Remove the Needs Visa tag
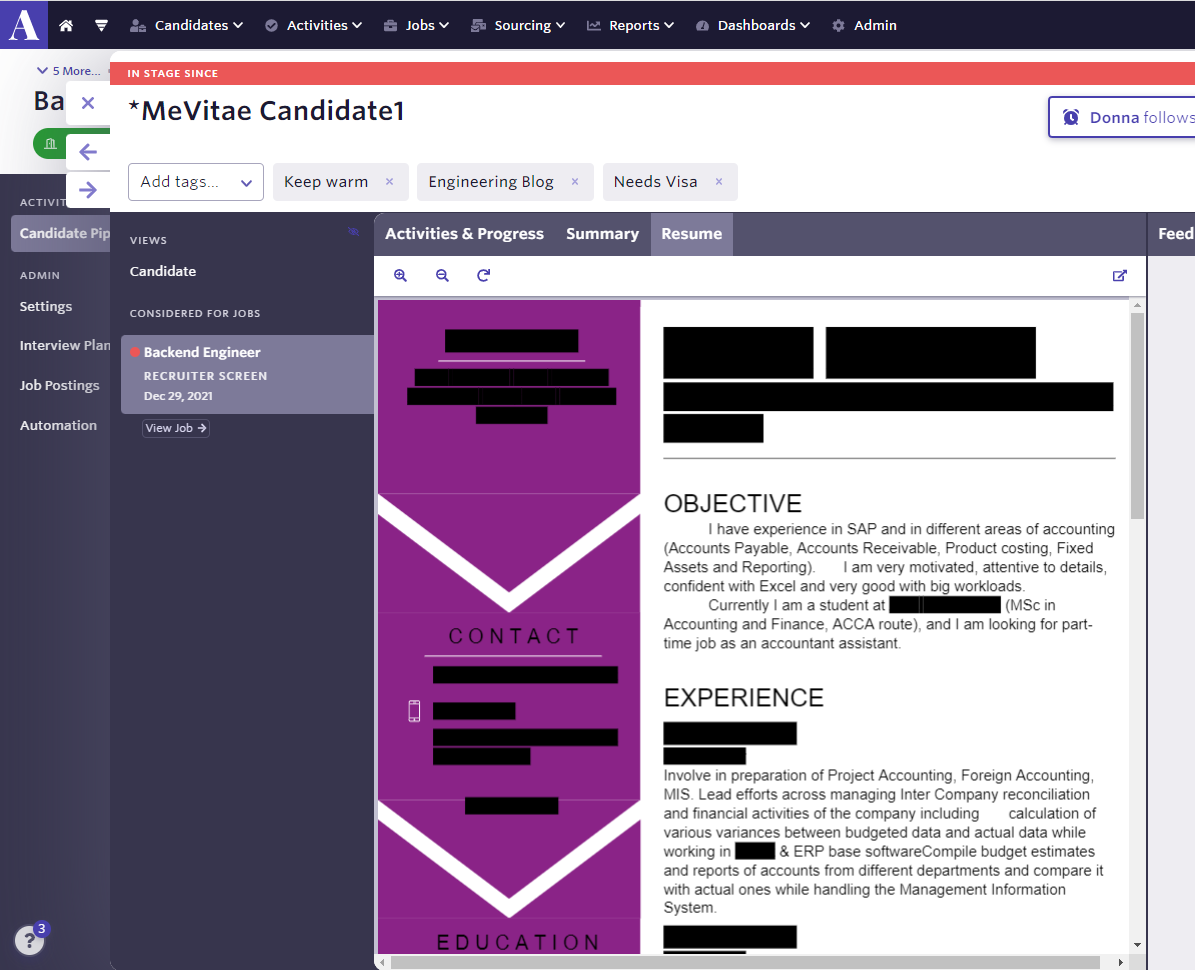This screenshot has height=970, width=1195. [x=719, y=182]
